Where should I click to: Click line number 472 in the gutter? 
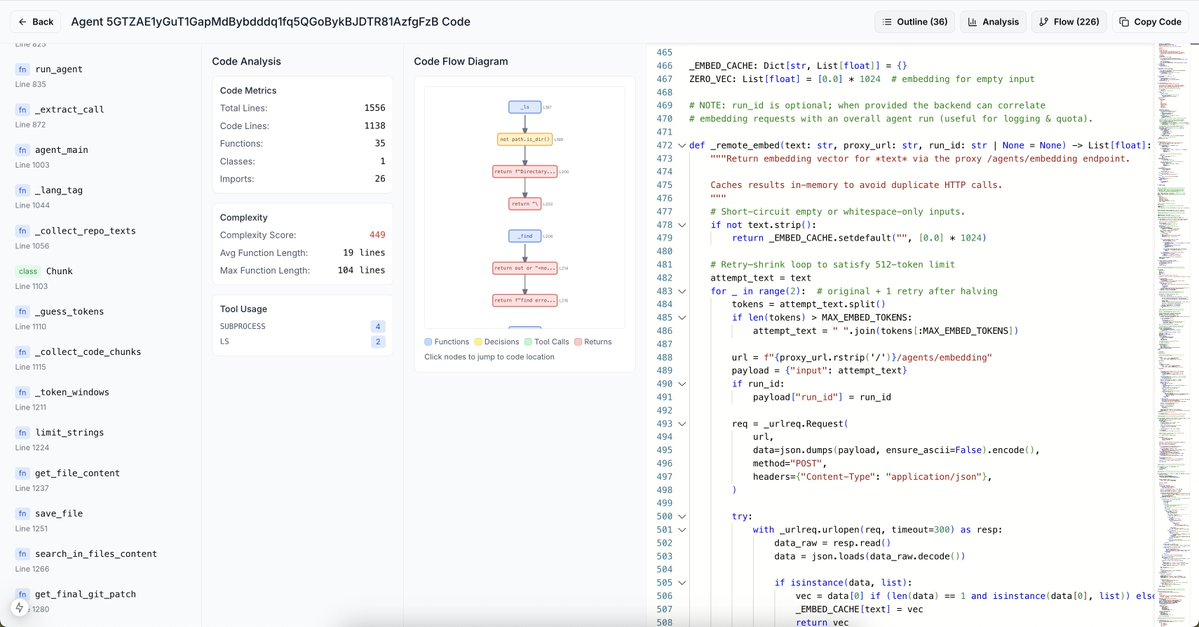point(664,145)
